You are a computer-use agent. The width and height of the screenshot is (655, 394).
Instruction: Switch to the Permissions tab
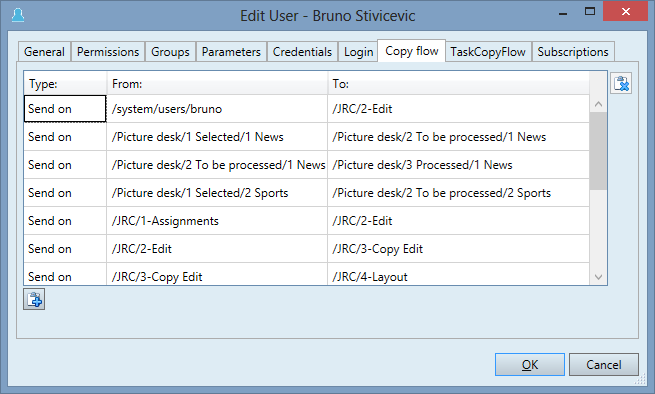tap(108, 52)
